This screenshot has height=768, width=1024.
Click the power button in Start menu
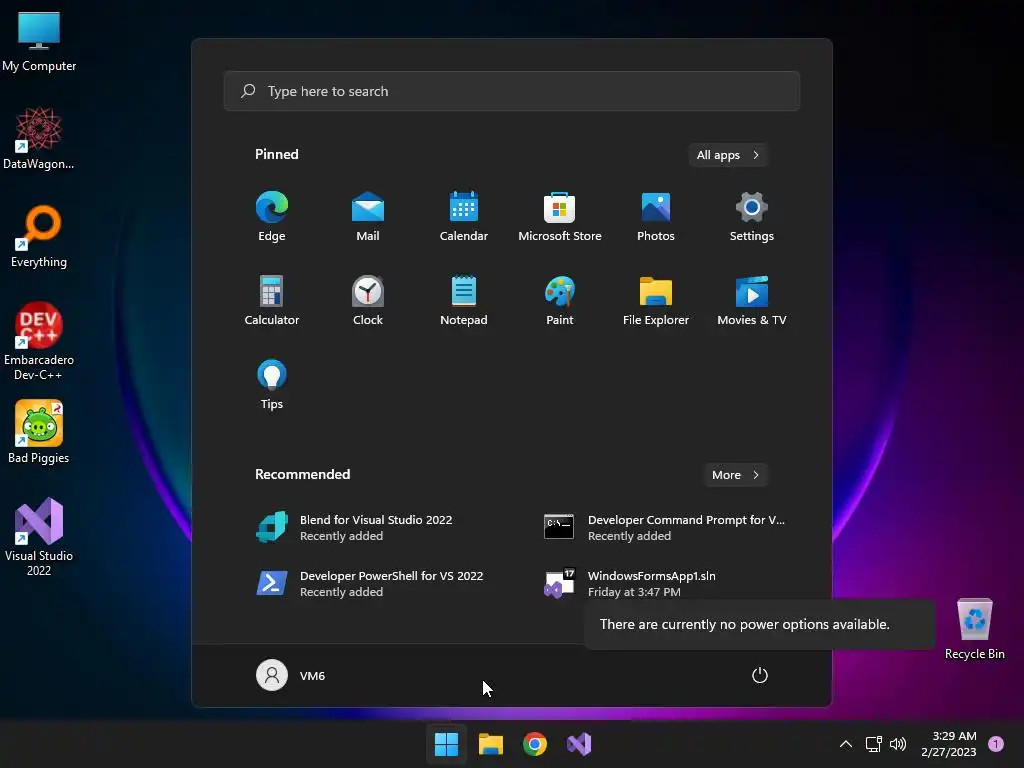(x=760, y=675)
